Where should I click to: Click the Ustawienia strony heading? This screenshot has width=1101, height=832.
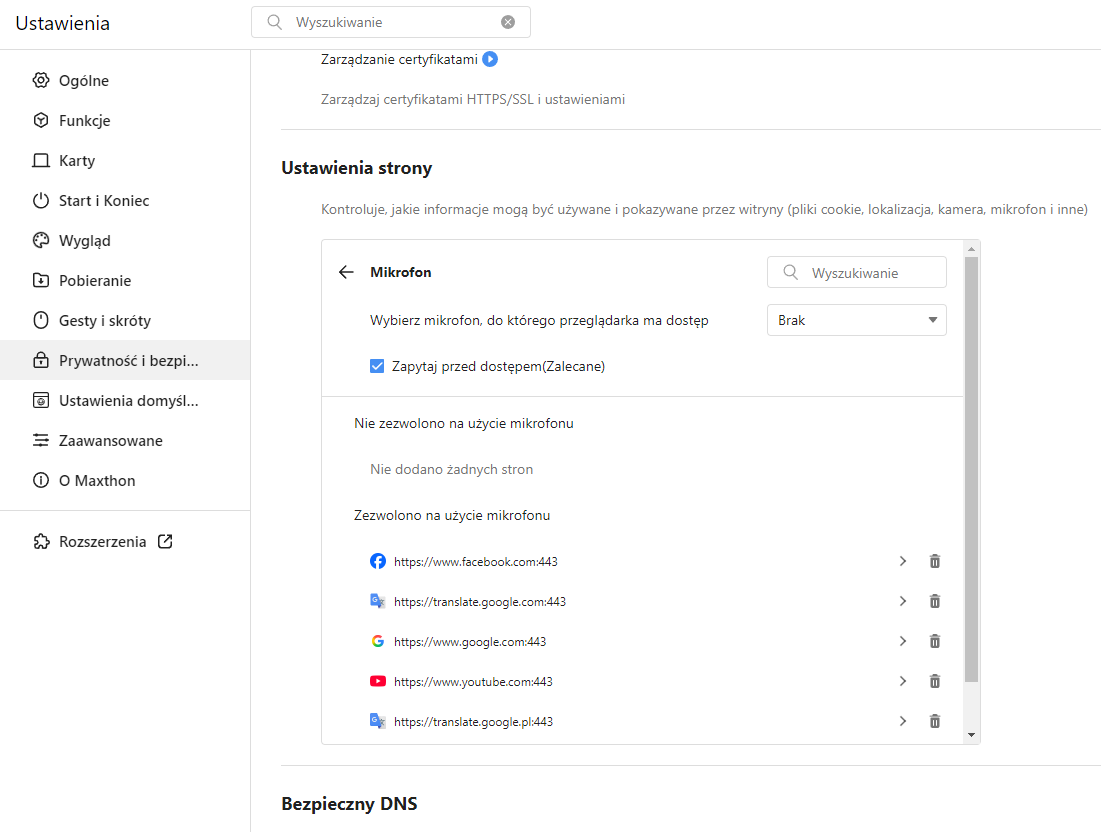pyautogui.click(x=357, y=168)
